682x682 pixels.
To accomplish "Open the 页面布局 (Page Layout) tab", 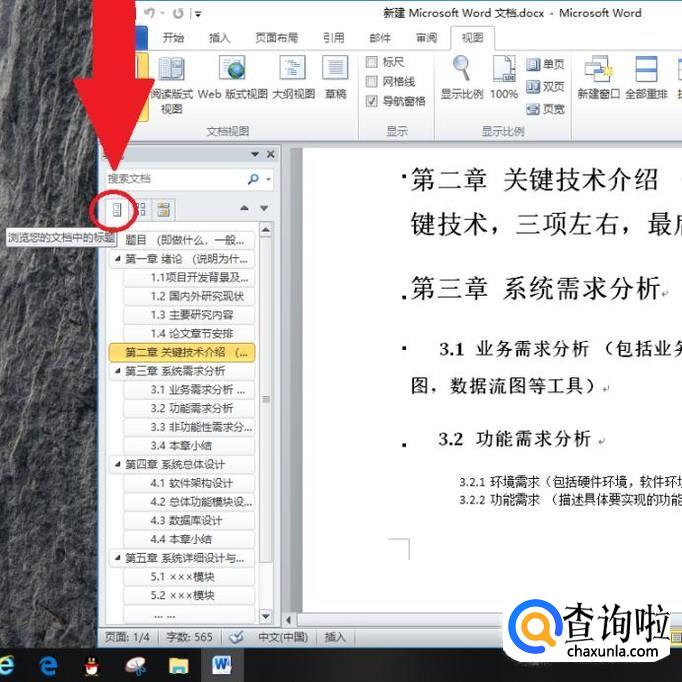I will click(276, 38).
